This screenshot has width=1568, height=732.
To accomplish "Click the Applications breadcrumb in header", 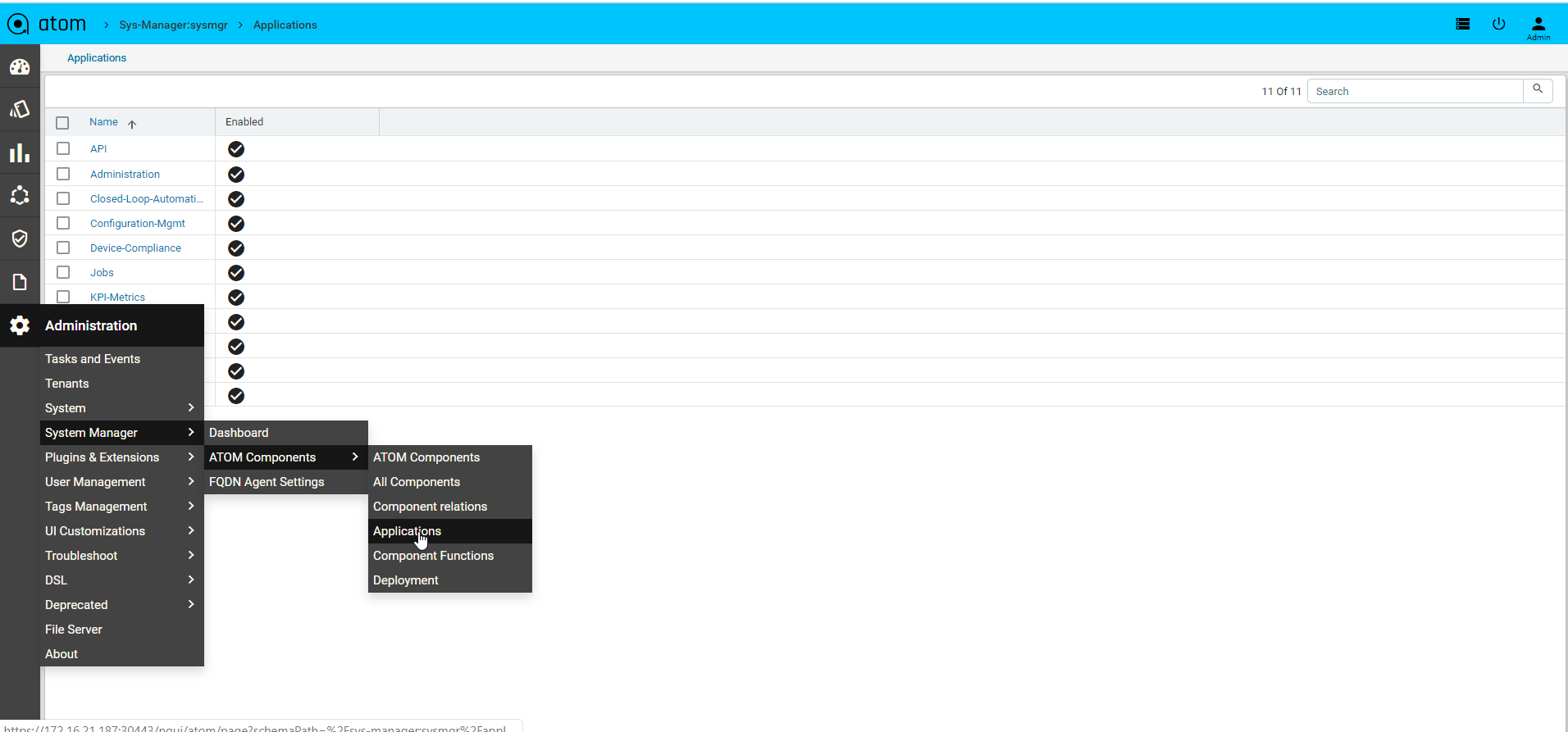I will pos(285,25).
